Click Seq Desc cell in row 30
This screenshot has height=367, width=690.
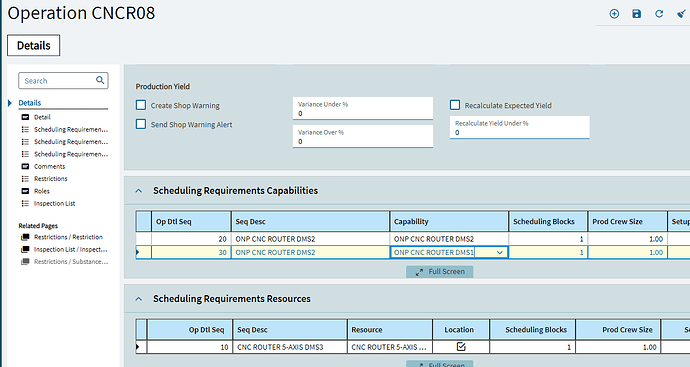coord(310,252)
